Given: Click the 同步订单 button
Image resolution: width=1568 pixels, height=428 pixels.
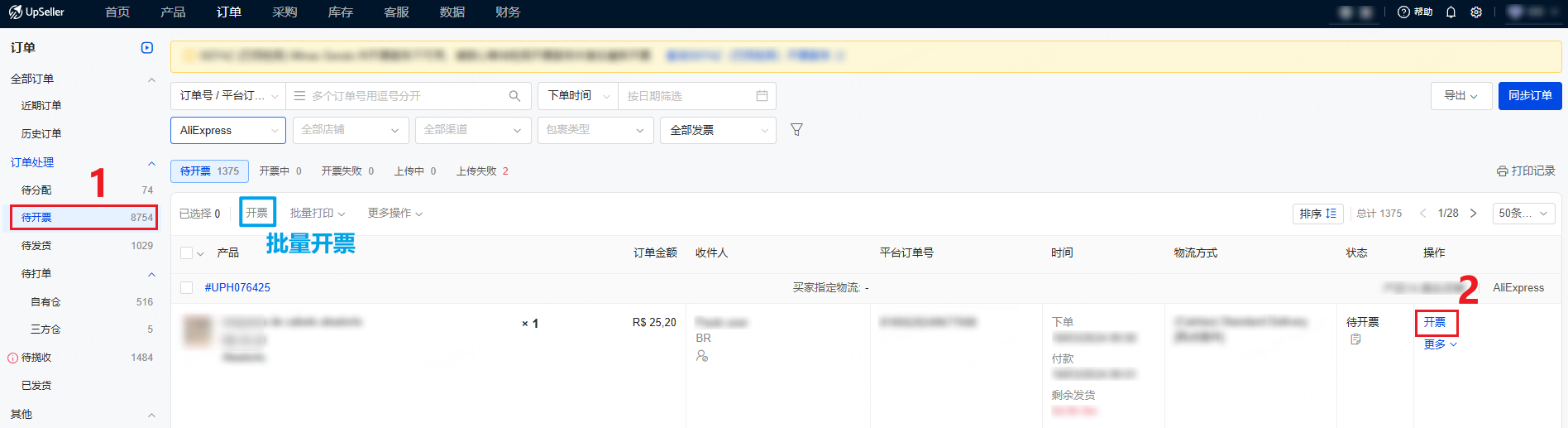Looking at the screenshot, I should pos(1529,96).
